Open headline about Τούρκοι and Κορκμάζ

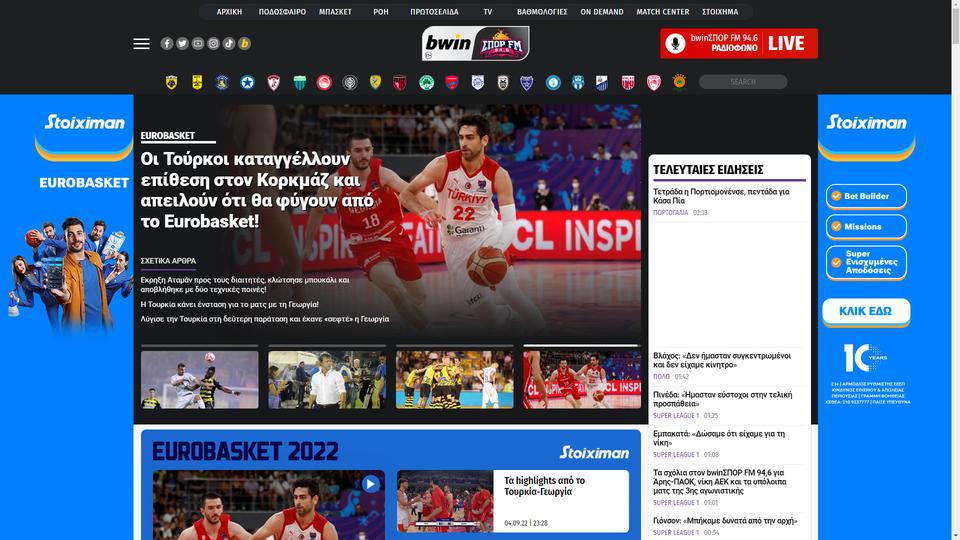coord(257,190)
